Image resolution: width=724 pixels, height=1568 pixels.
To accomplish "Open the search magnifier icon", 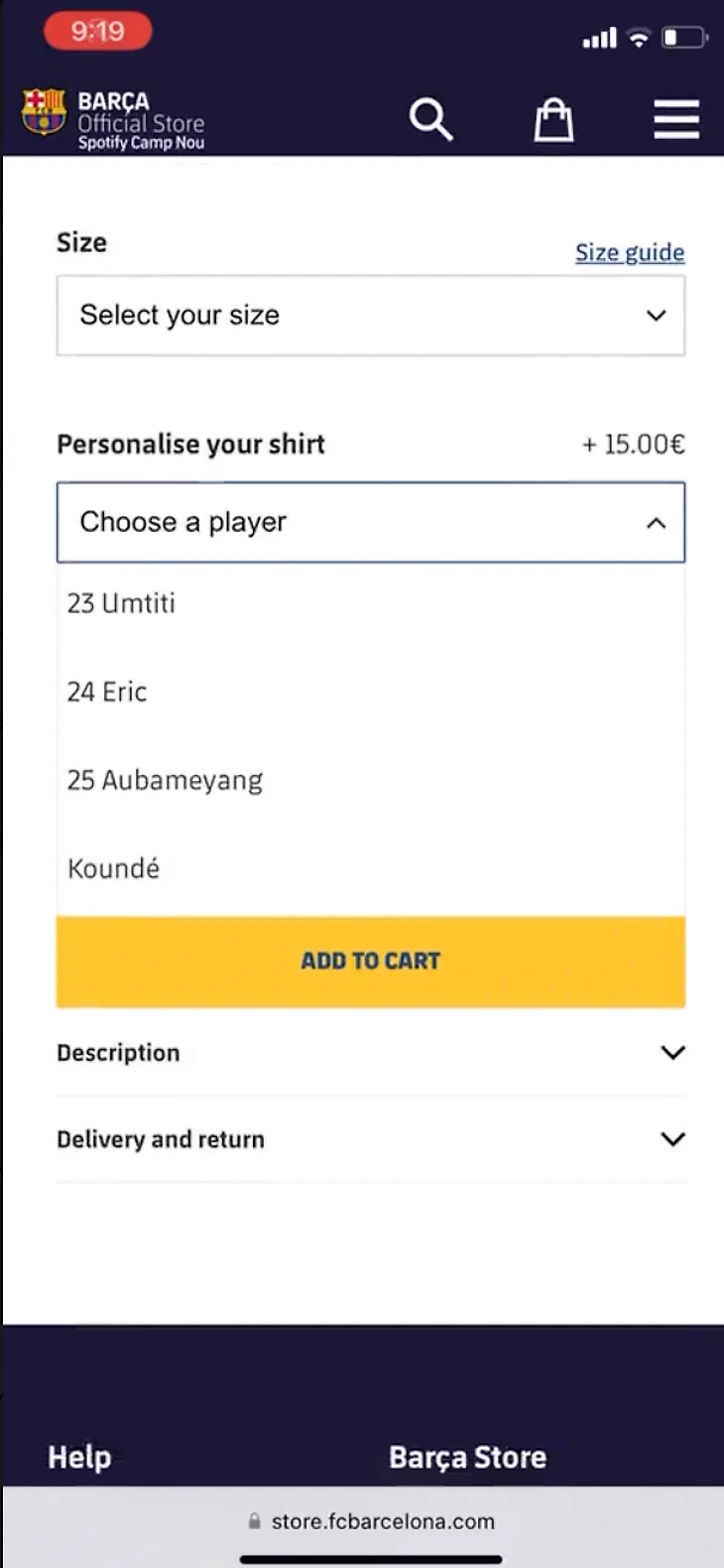I will 431,120.
